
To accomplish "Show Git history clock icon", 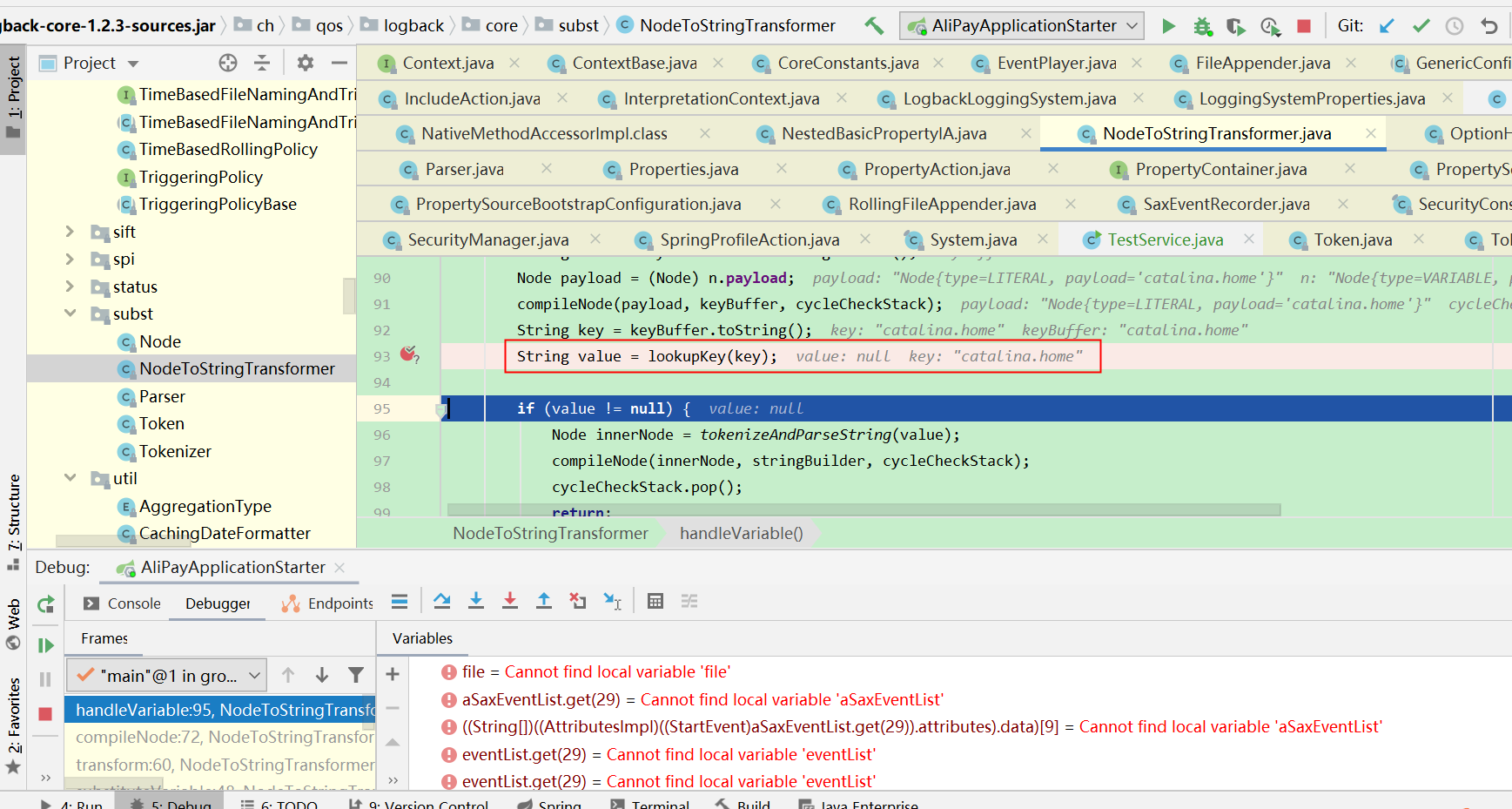I will [x=1455, y=26].
